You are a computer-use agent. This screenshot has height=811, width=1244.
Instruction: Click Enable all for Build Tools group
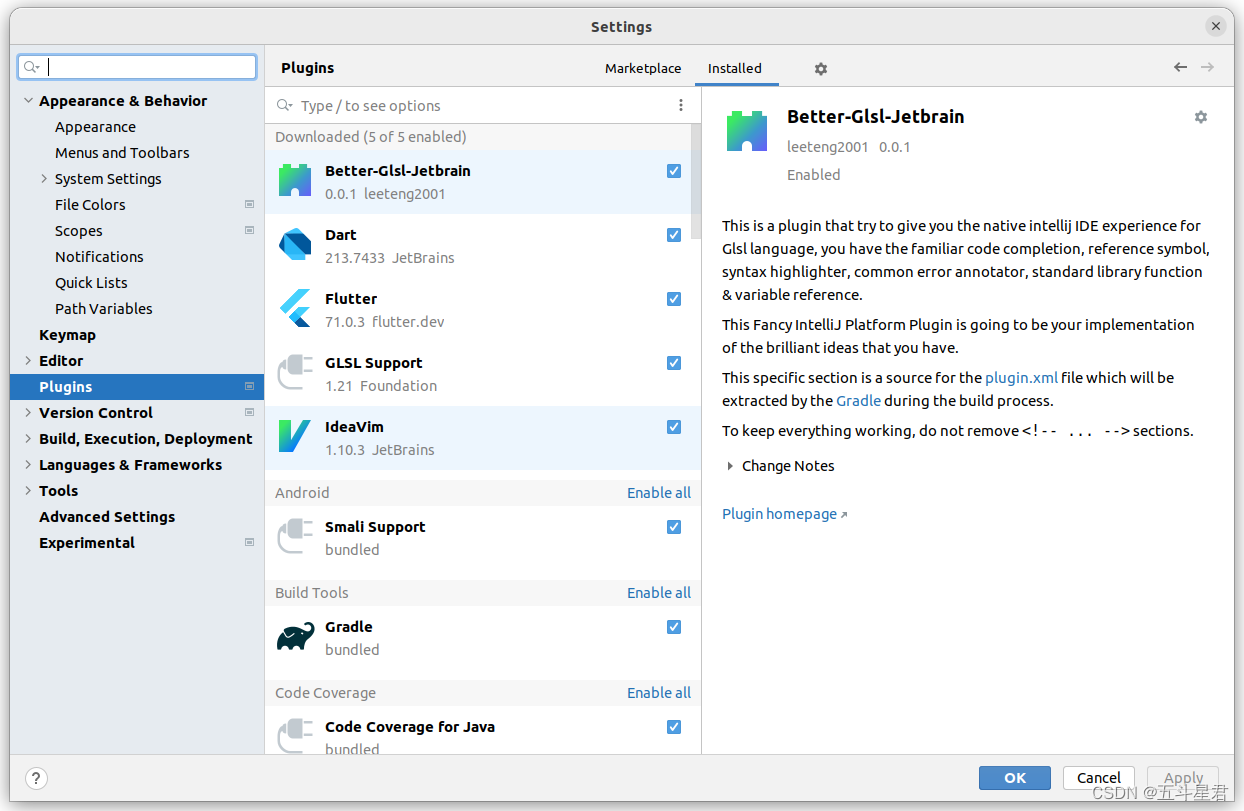coord(659,592)
